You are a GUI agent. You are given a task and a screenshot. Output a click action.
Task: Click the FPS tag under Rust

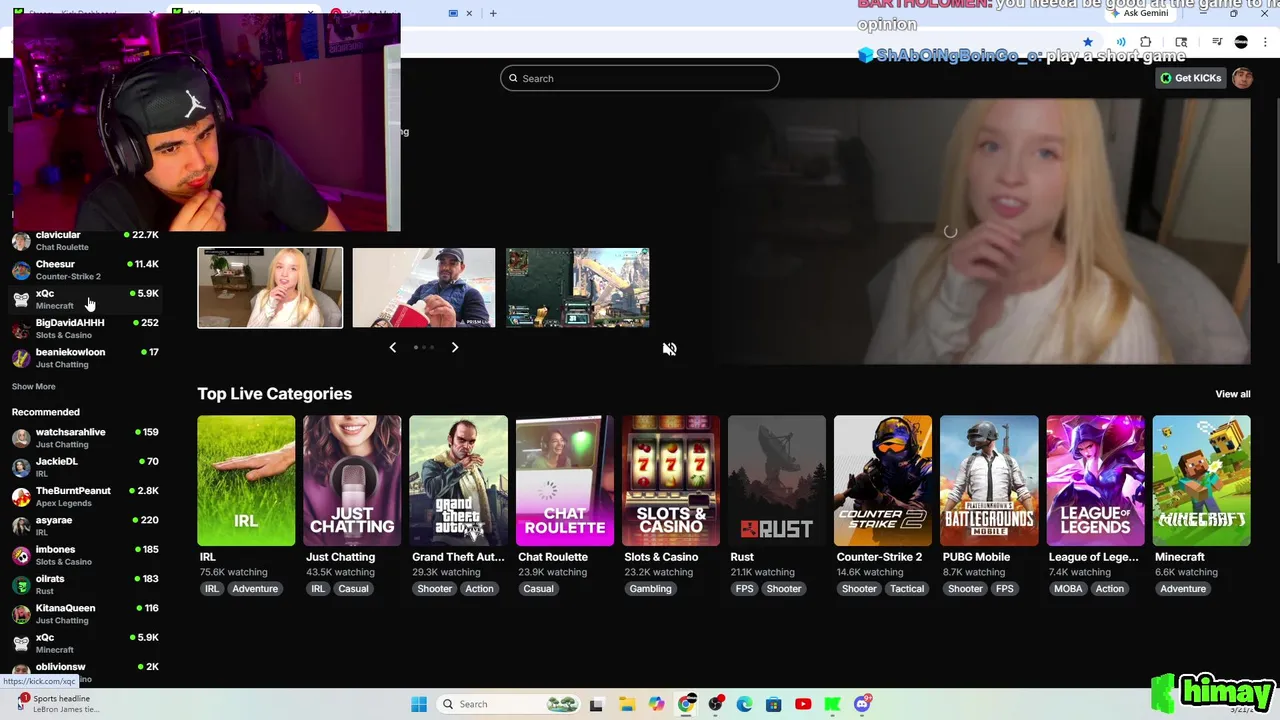[x=744, y=589]
